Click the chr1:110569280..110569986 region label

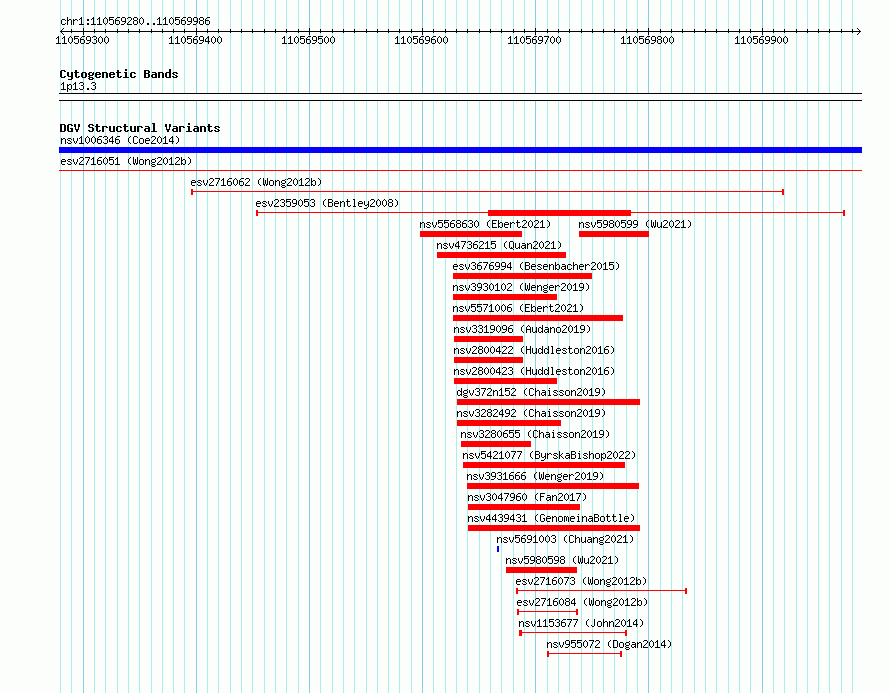(x=135, y=22)
